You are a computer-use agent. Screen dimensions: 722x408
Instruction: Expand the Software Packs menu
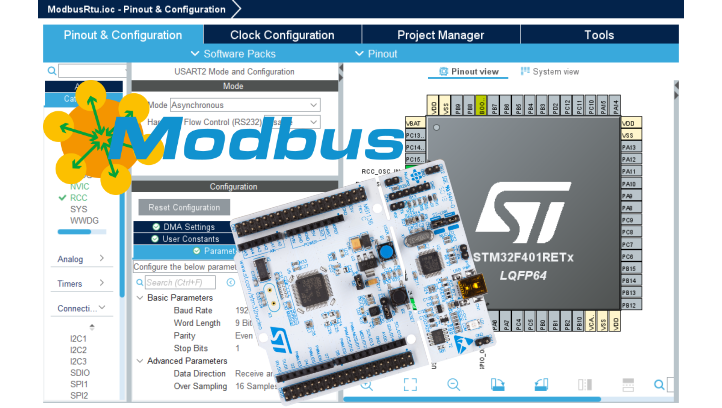coord(233,54)
